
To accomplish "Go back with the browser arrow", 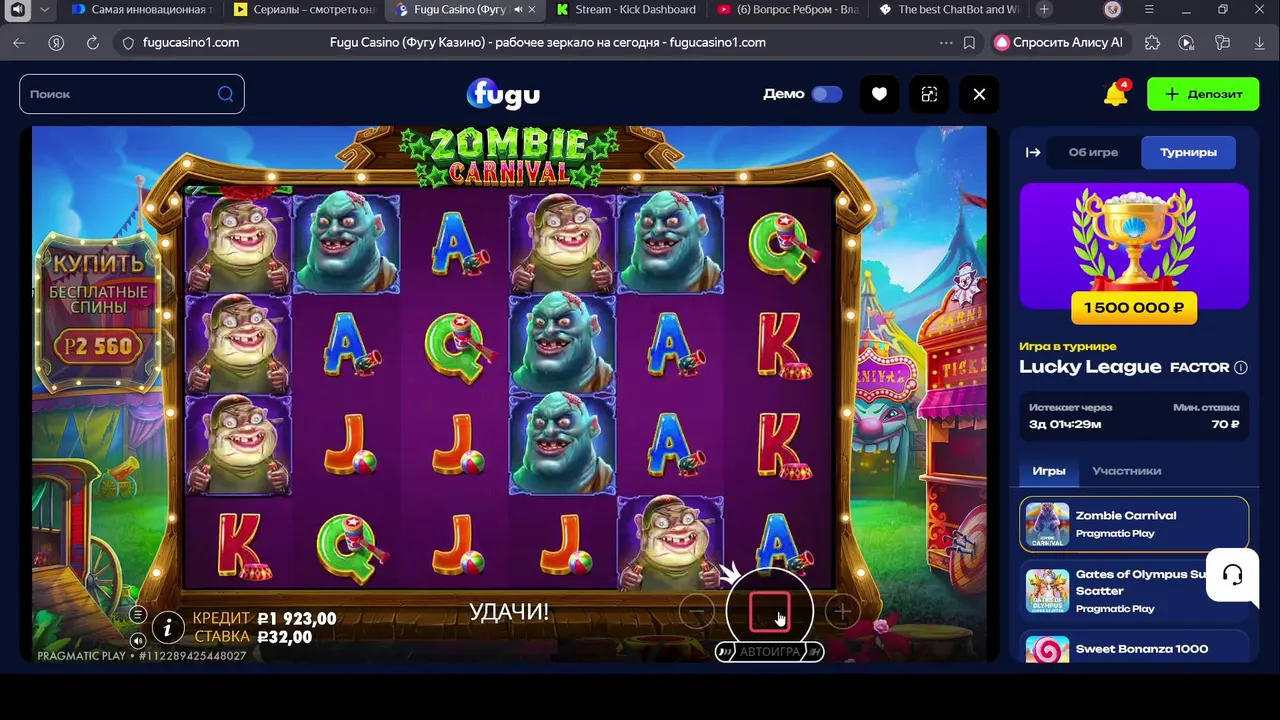I will (19, 43).
